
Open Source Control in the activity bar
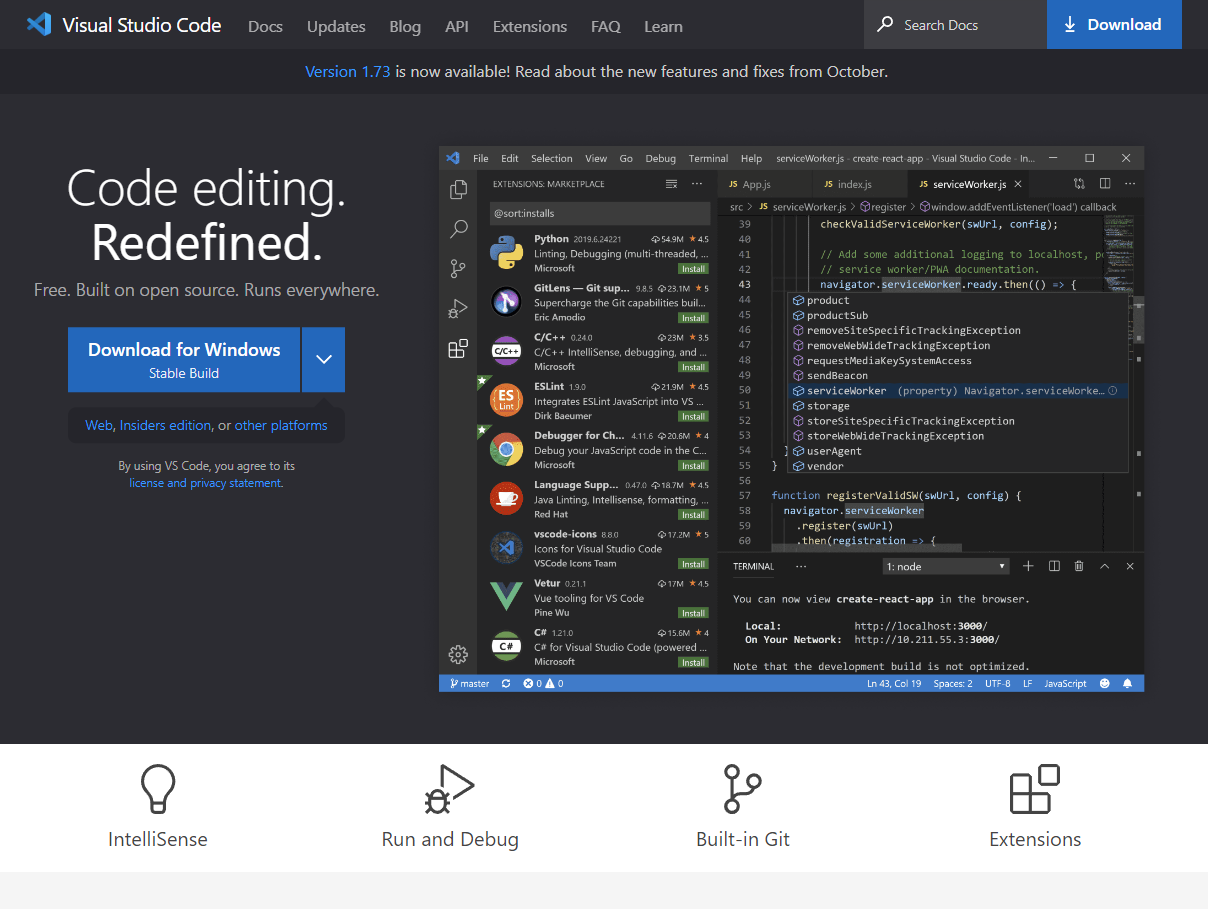coord(459,268)
